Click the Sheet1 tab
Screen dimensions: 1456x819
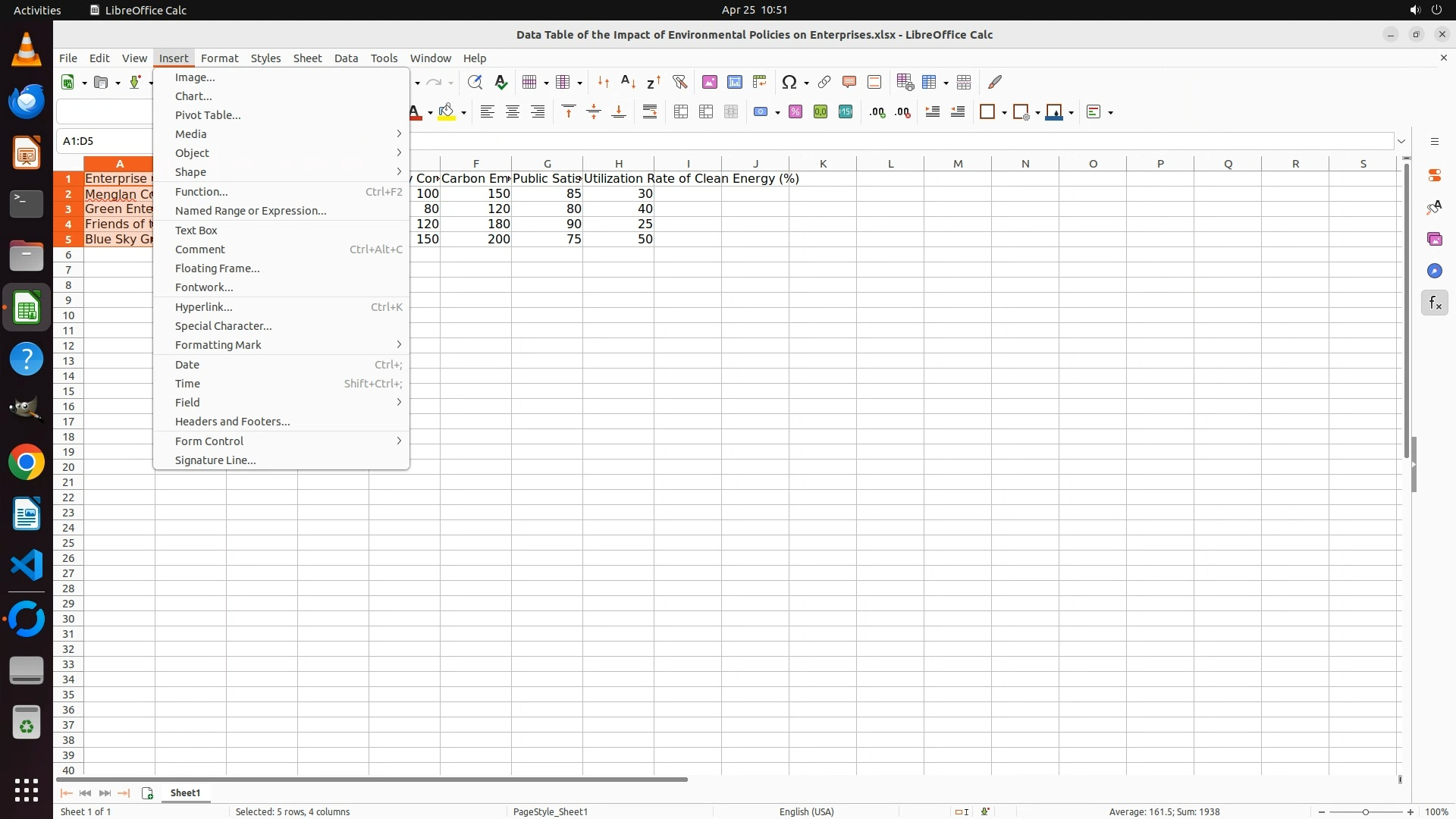[185, 793]
